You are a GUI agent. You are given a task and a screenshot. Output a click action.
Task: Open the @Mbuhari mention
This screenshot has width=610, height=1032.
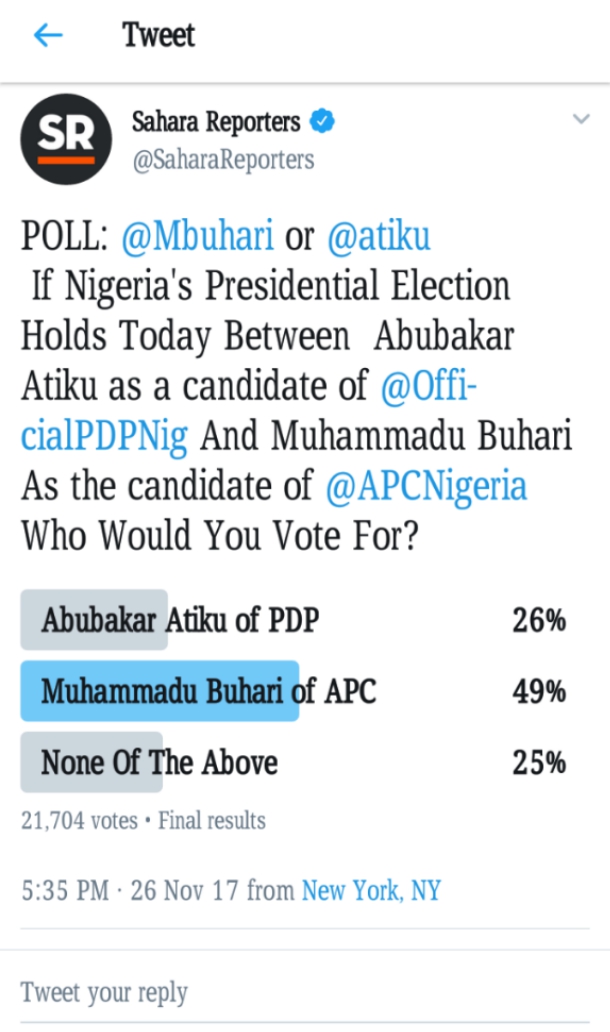point(197,237)
